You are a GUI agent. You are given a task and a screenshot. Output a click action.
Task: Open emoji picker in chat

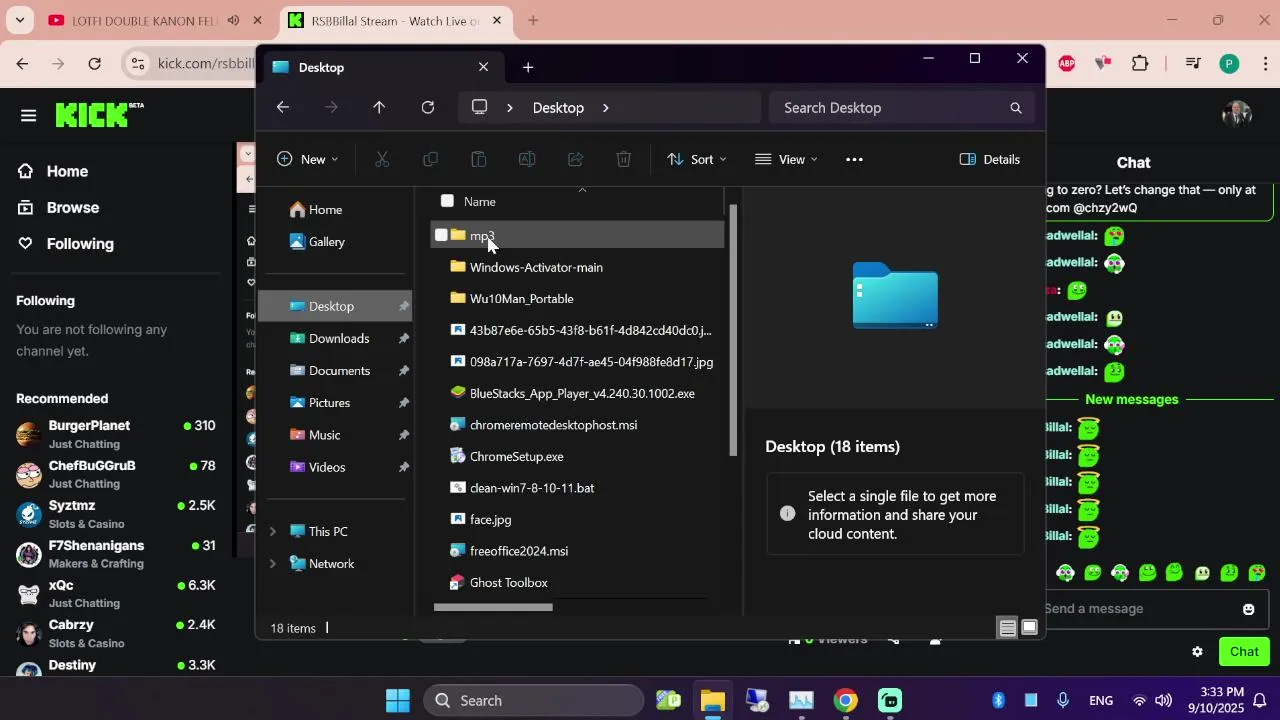pos(1248,609)
